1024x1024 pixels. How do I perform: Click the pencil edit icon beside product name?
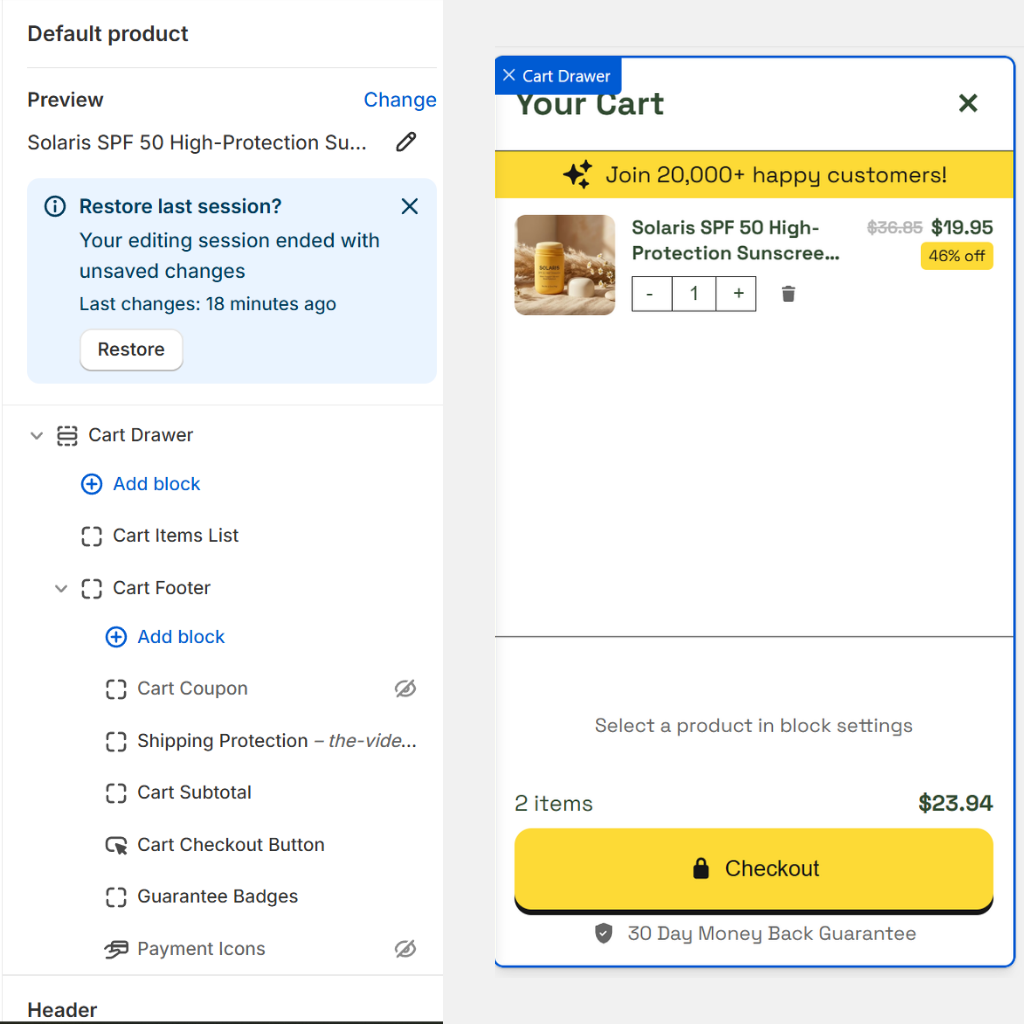tap(405, 143)
